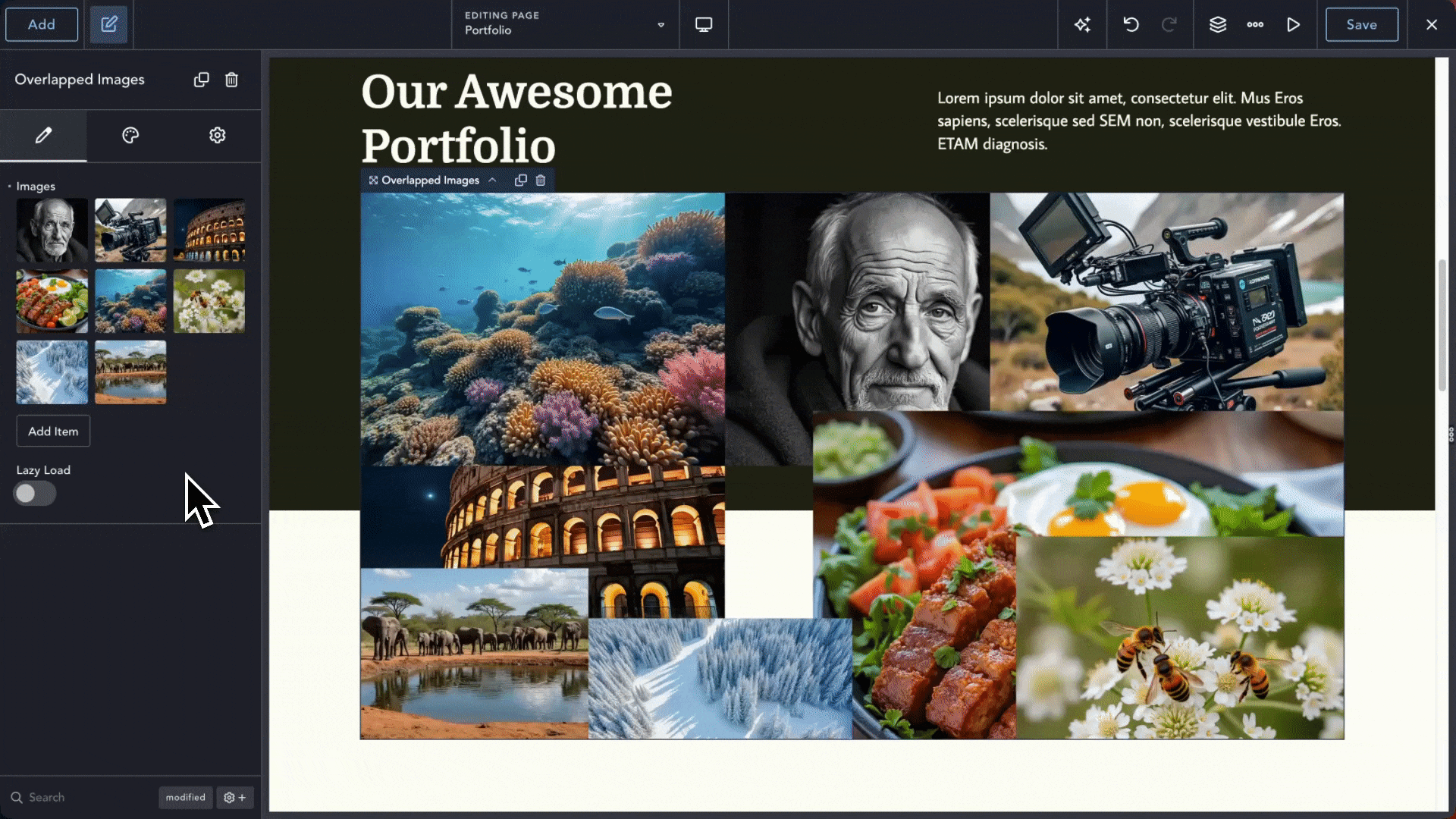Select the old man portrait thumbnail
Screen dimensions: 1456x819
pos(52,231)
